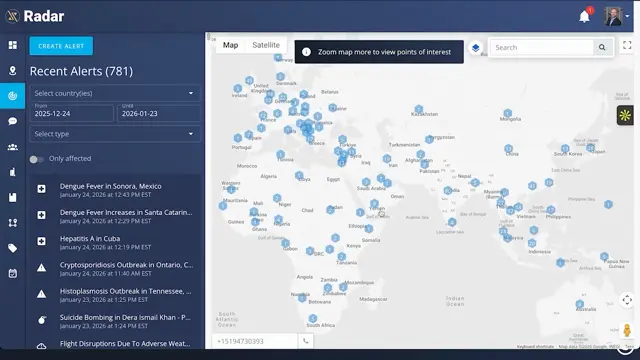Open the location pin sidebar icon
640x360 pixels.
13,71
